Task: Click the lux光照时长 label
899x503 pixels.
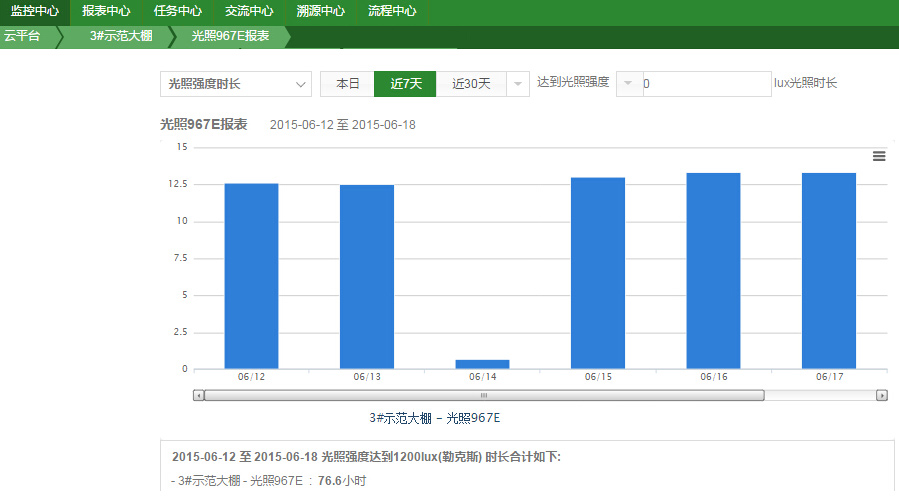Action: pyautogui.click(x=806, y=83)
